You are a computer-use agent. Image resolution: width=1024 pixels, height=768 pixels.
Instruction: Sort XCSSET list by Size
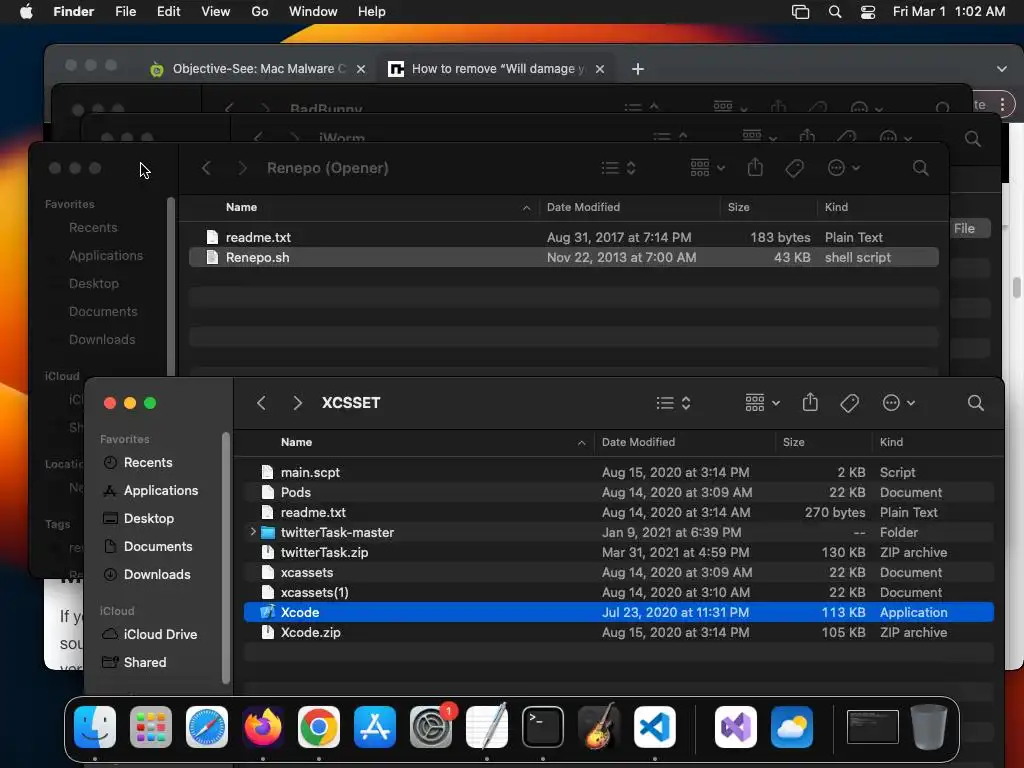click(x=793, y=442)
